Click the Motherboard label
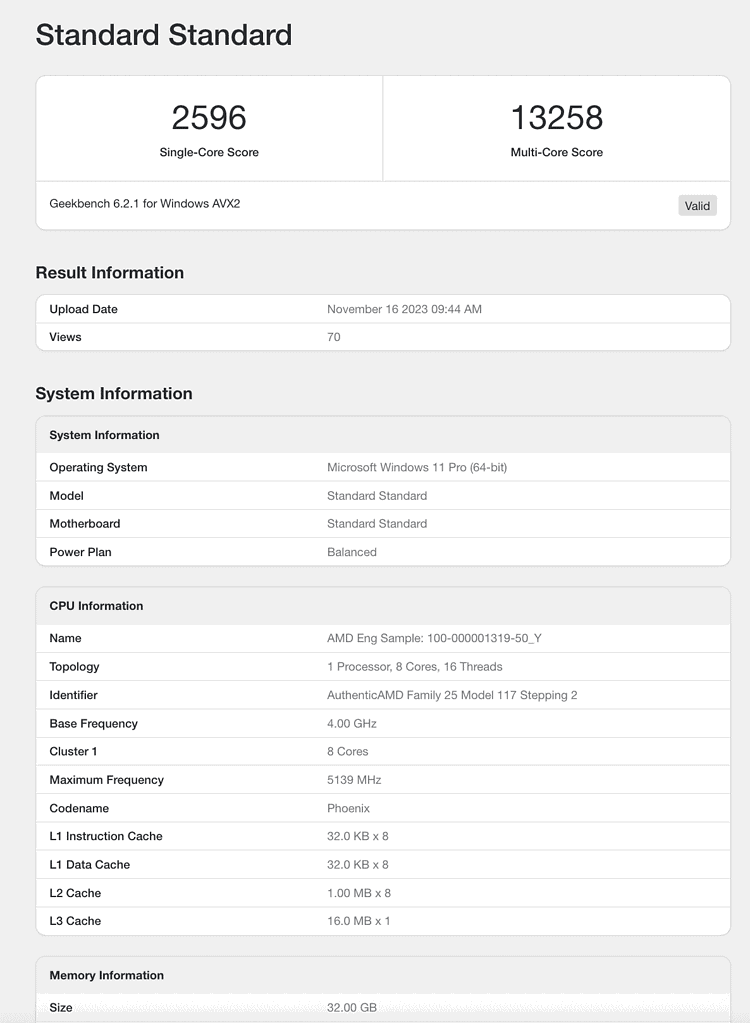This screenshot has width=750, height=1023. pyautogui.click(x=85, y=524)
